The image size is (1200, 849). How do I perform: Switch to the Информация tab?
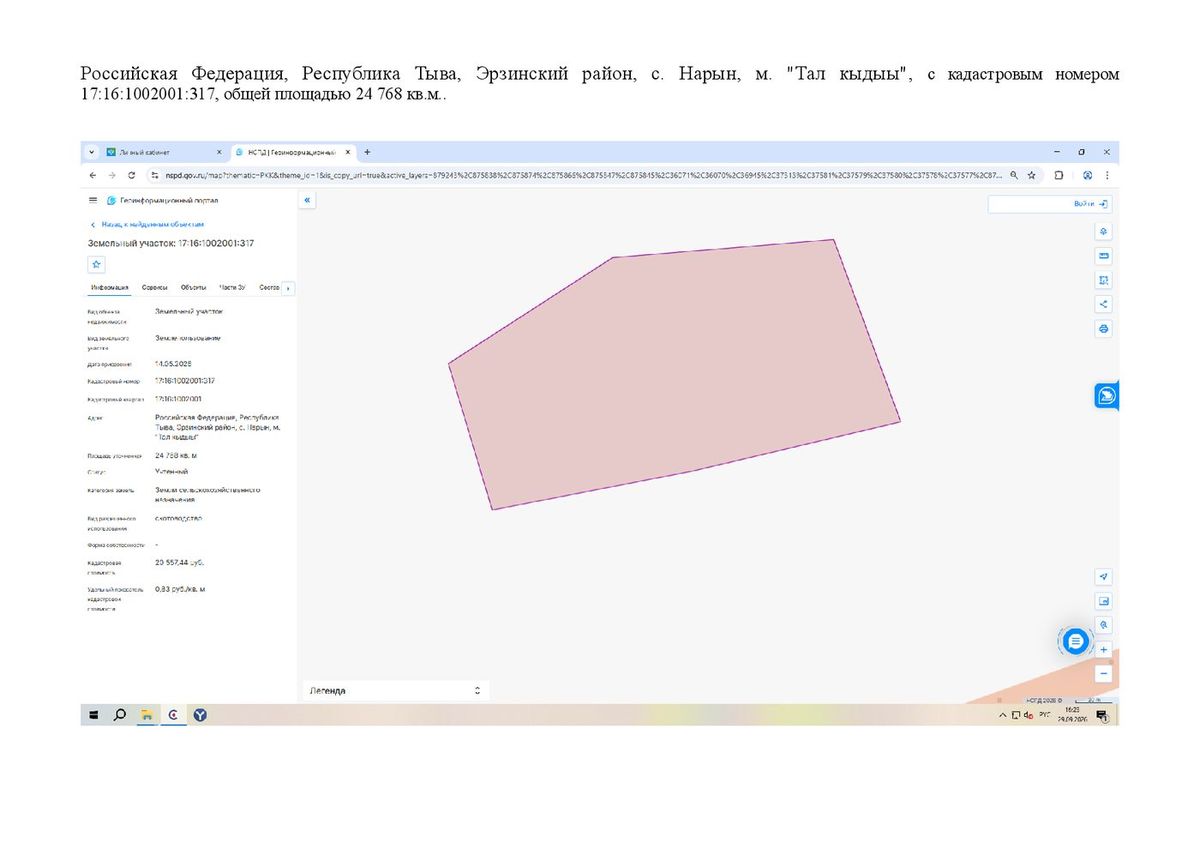click(x=109, y=288)
